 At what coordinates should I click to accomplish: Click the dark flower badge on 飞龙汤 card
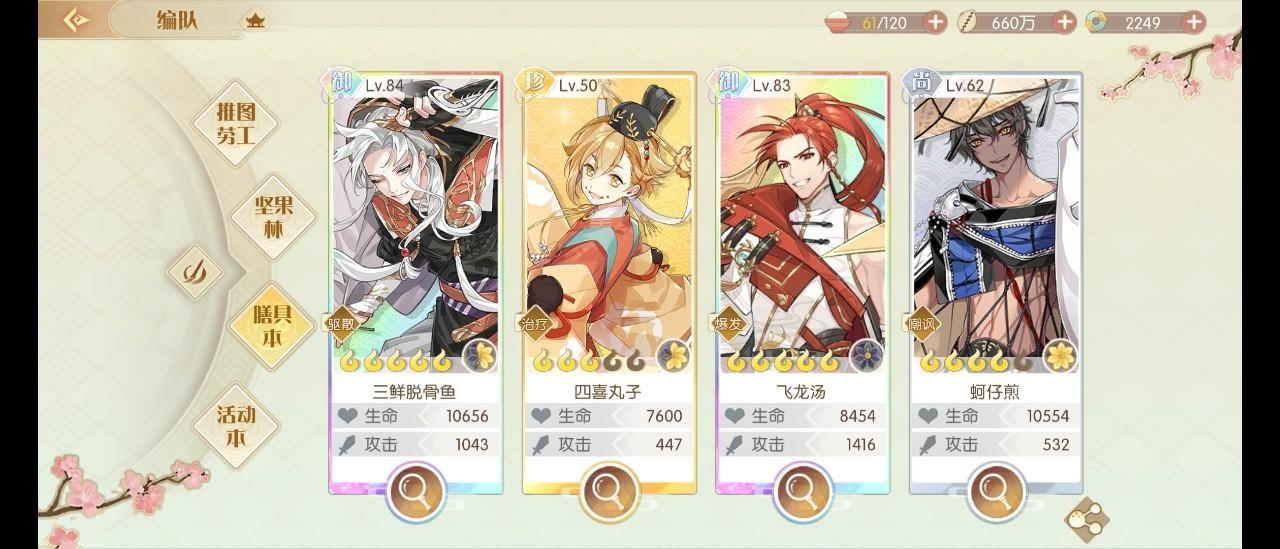click(866, 356)
